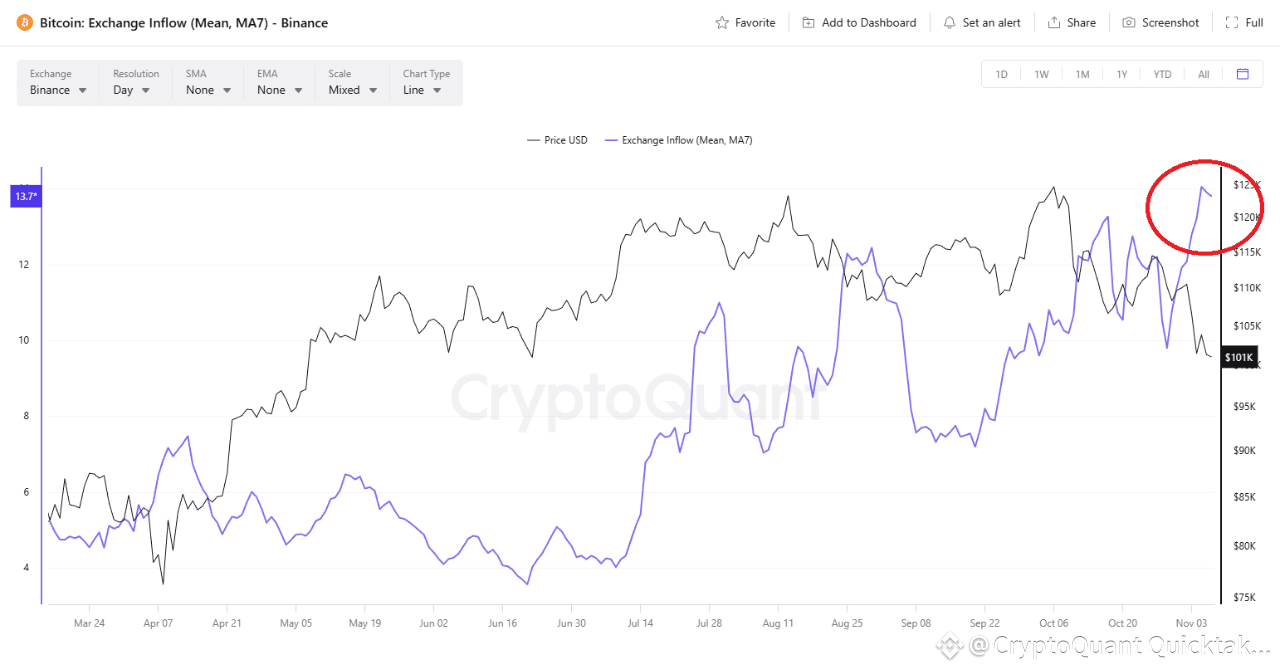Select the All time range button
The width and height of the screenshot is (1280, 671).
pos(1203,74)
